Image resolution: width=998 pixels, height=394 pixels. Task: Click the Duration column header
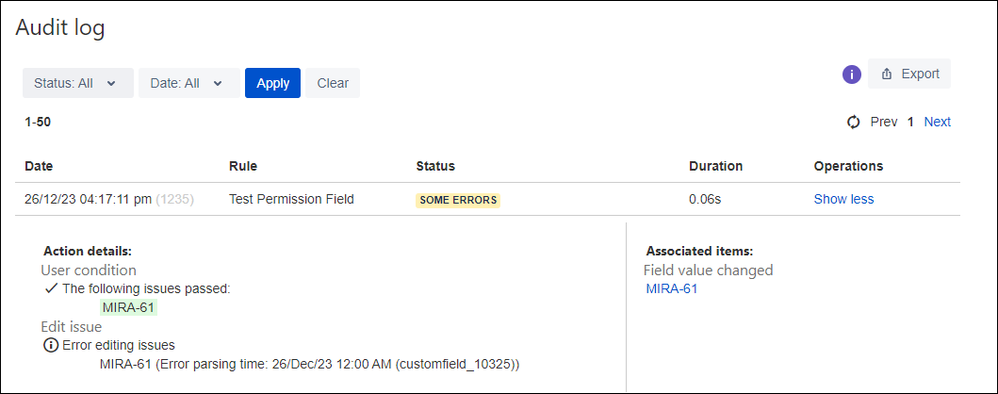pos(715,166)
